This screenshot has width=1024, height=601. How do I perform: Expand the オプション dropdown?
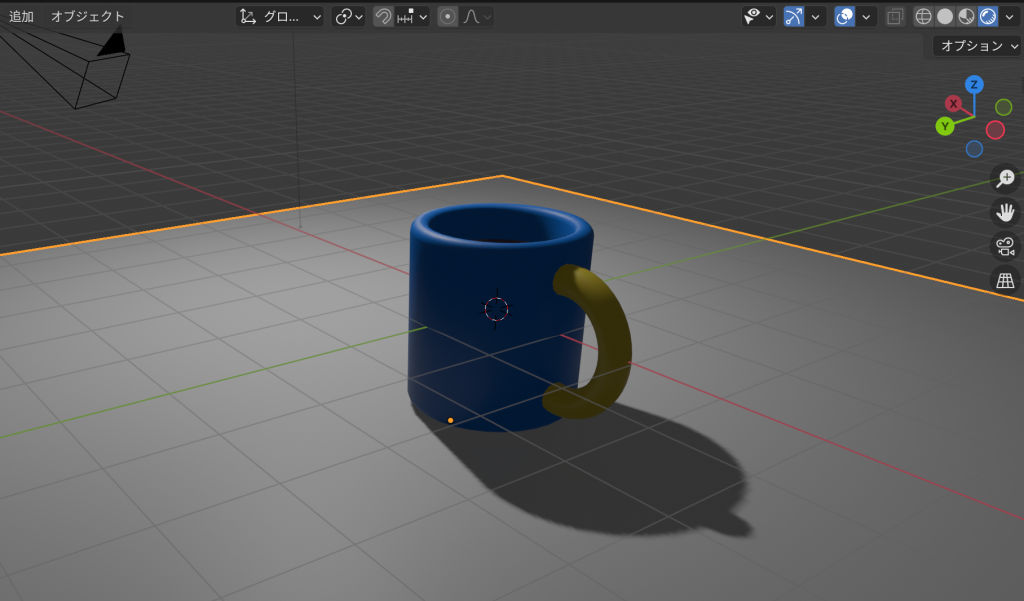977,45
